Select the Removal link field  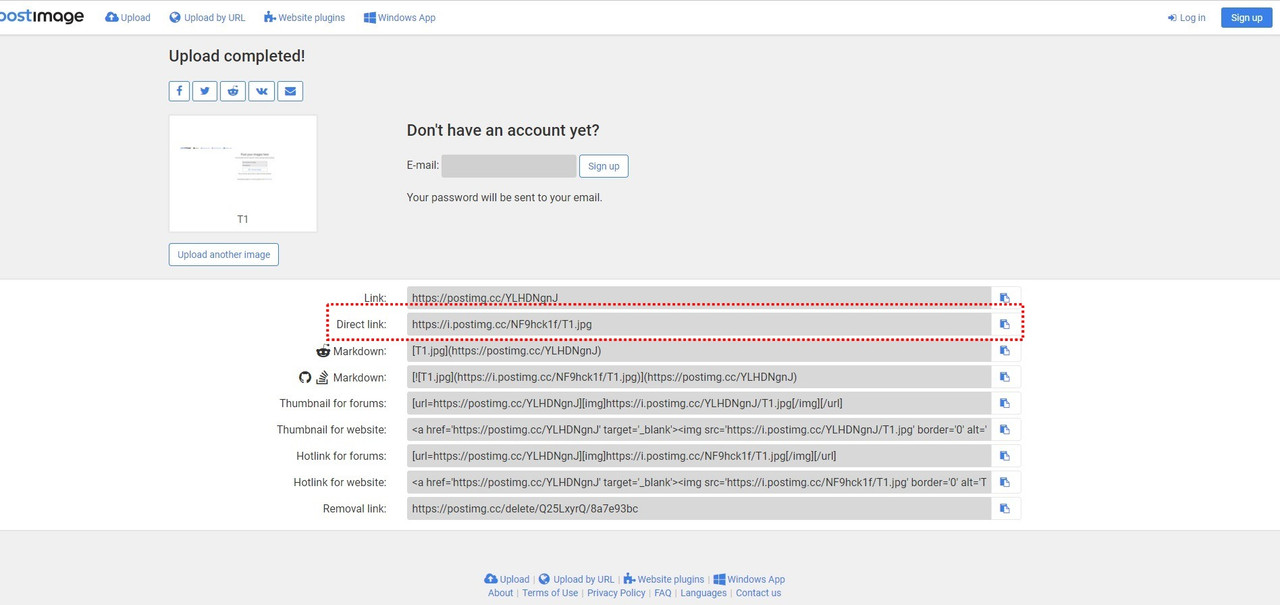699,508
